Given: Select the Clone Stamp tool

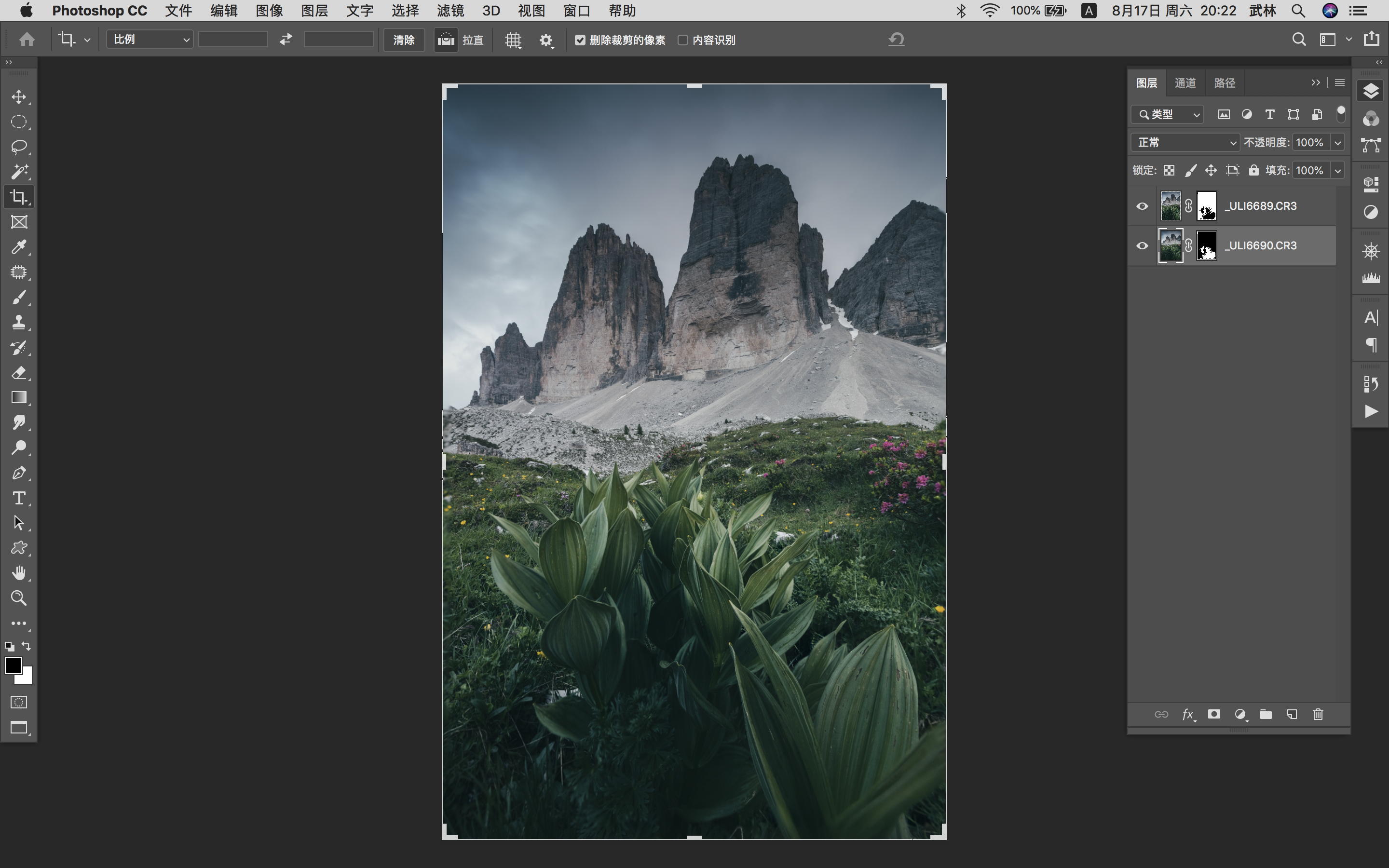Looking at the screenshot, I should (x=19, y=322).
